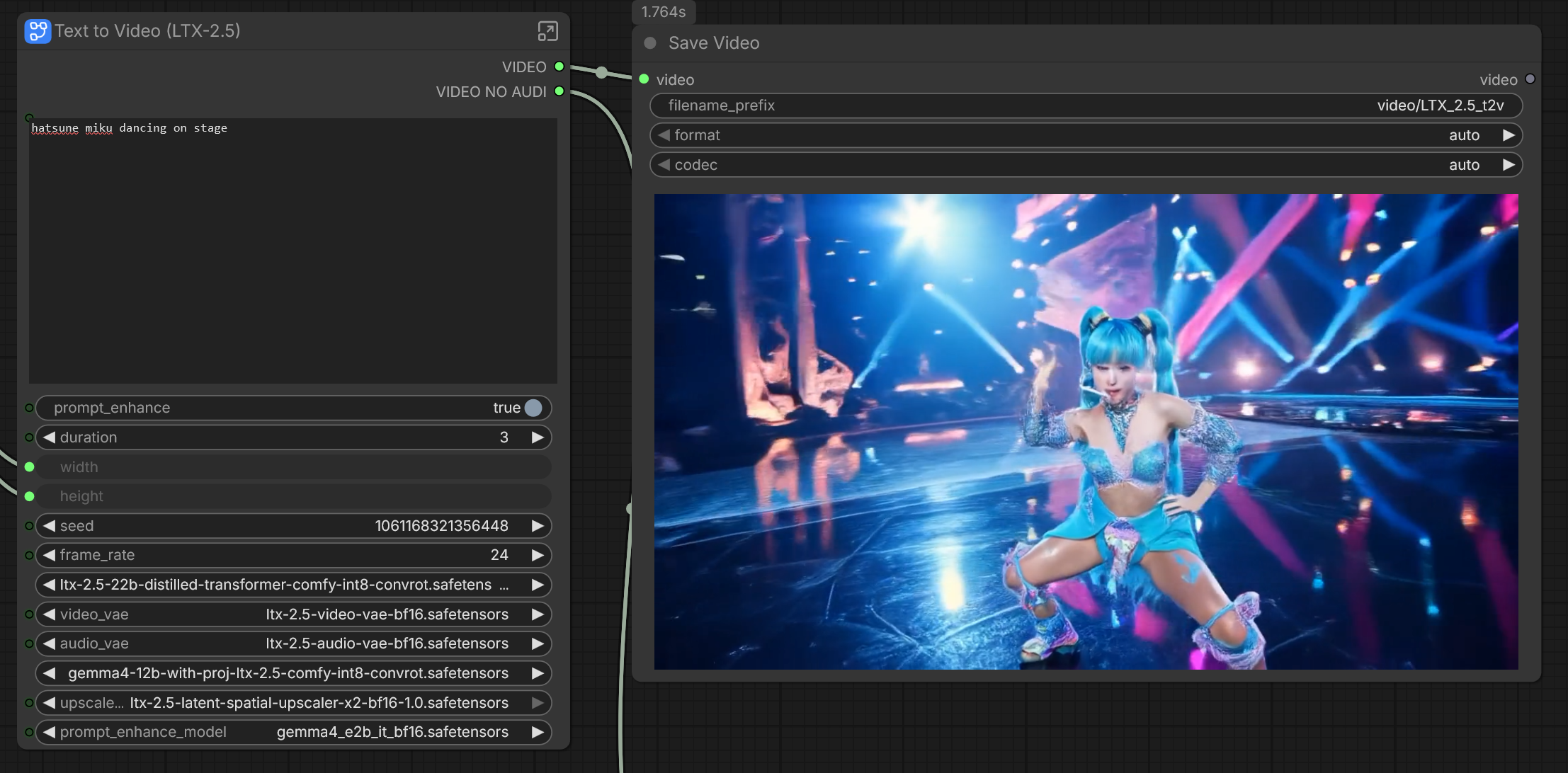Image resolution: width=1568 pixels, height=773 pixels.
Task: Click the video input port on Save Video
Action: pyautogui.click(x=644, y=79)
